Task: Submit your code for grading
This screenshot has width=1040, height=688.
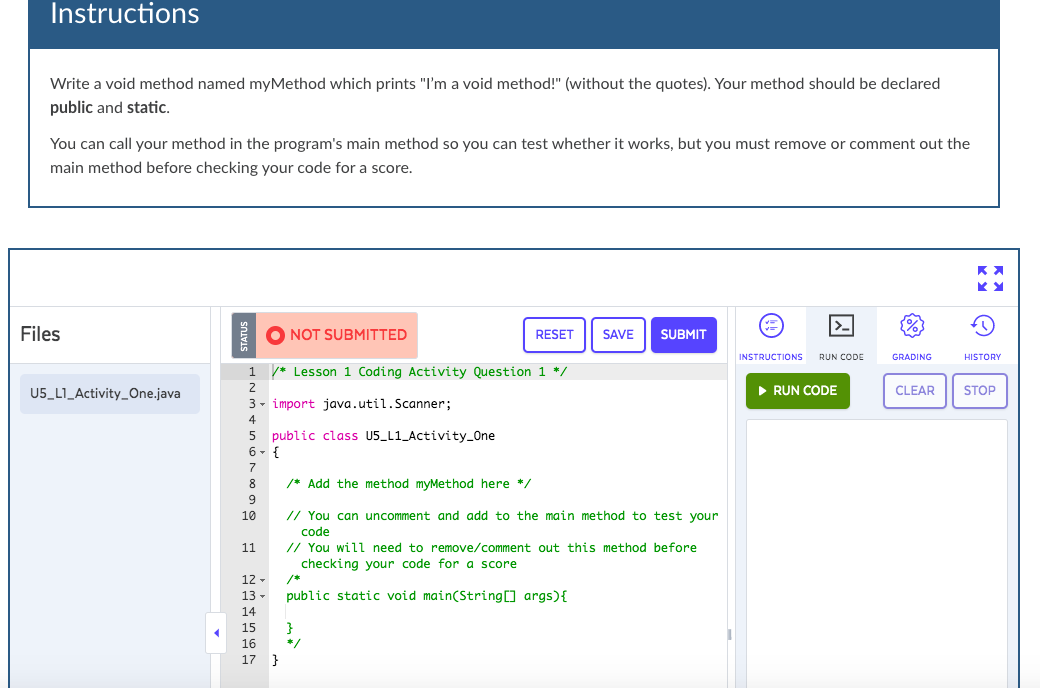Action: [684, 335]
